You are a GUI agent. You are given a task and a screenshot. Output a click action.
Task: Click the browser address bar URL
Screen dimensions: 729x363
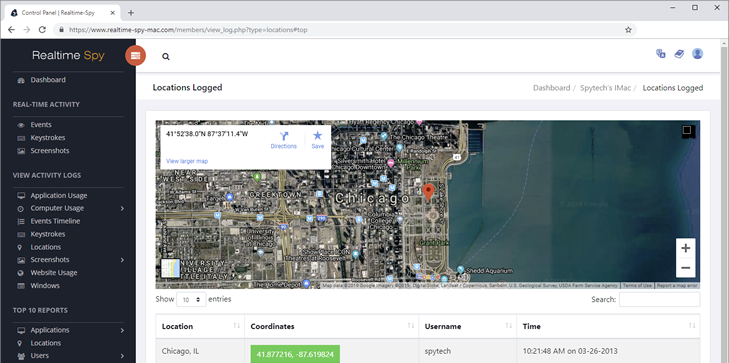(188, 30)
